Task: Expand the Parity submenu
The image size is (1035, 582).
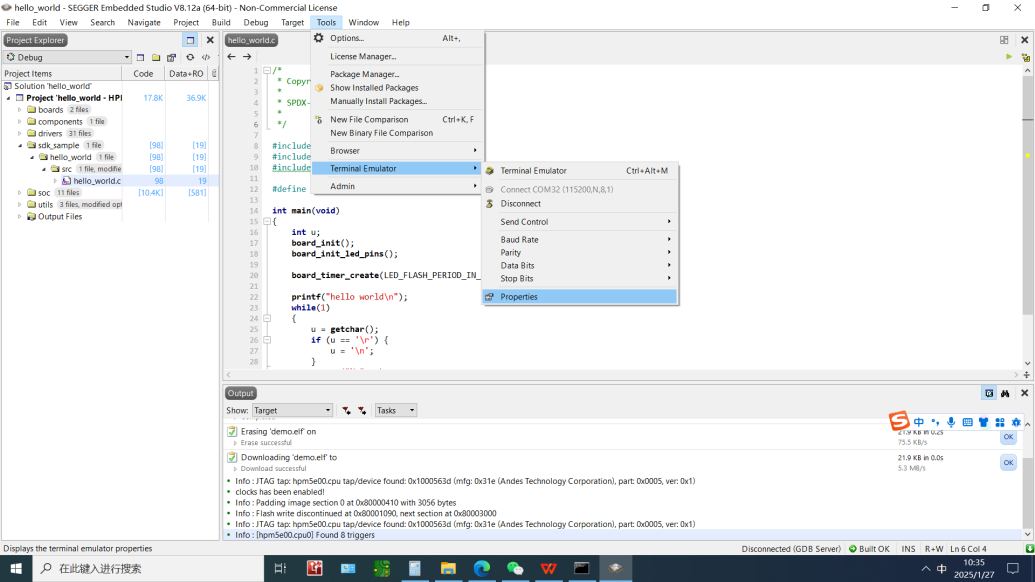Action: (580, 253)
